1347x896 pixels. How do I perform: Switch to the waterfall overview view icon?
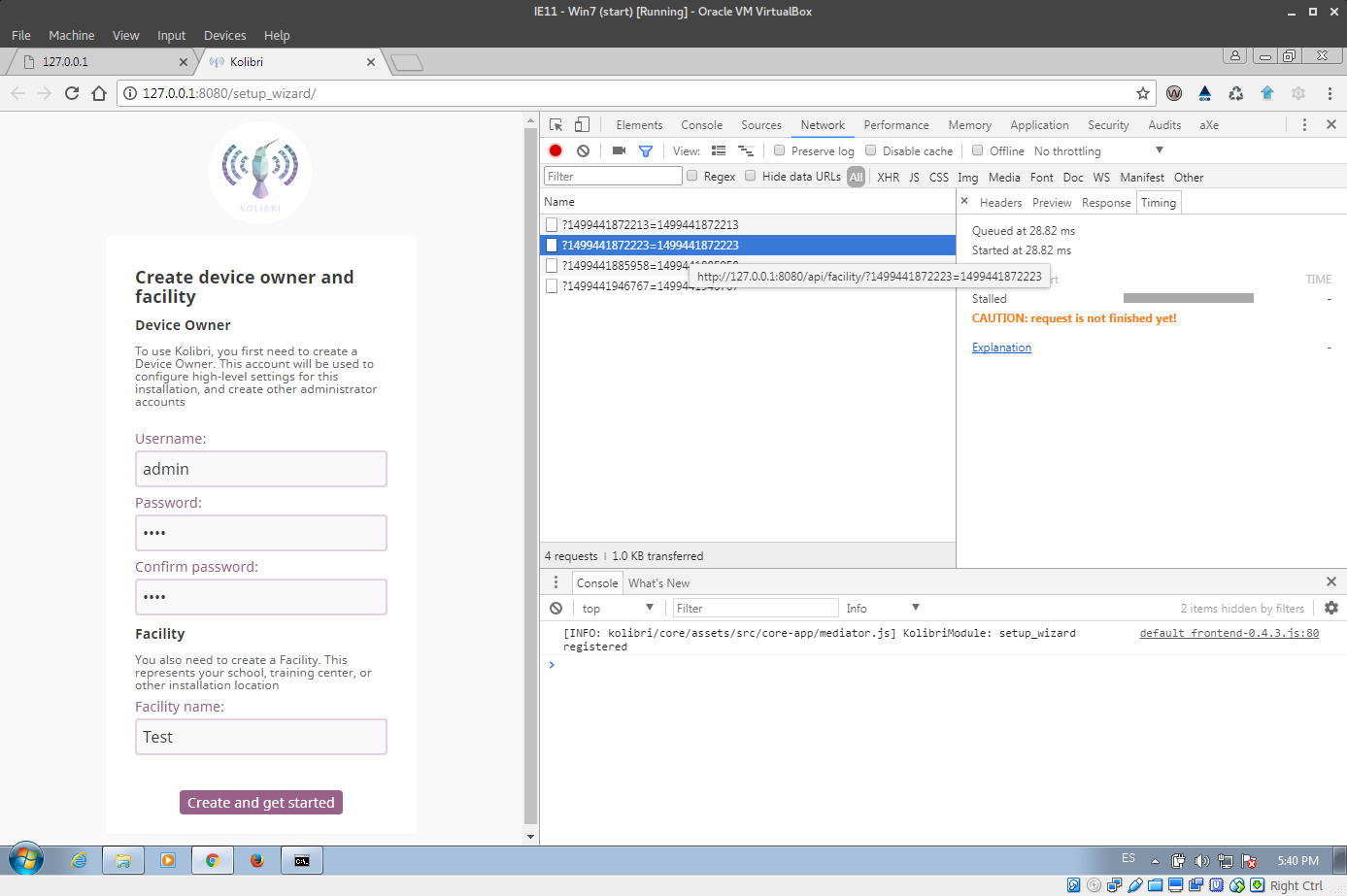(x=746, y=150)
